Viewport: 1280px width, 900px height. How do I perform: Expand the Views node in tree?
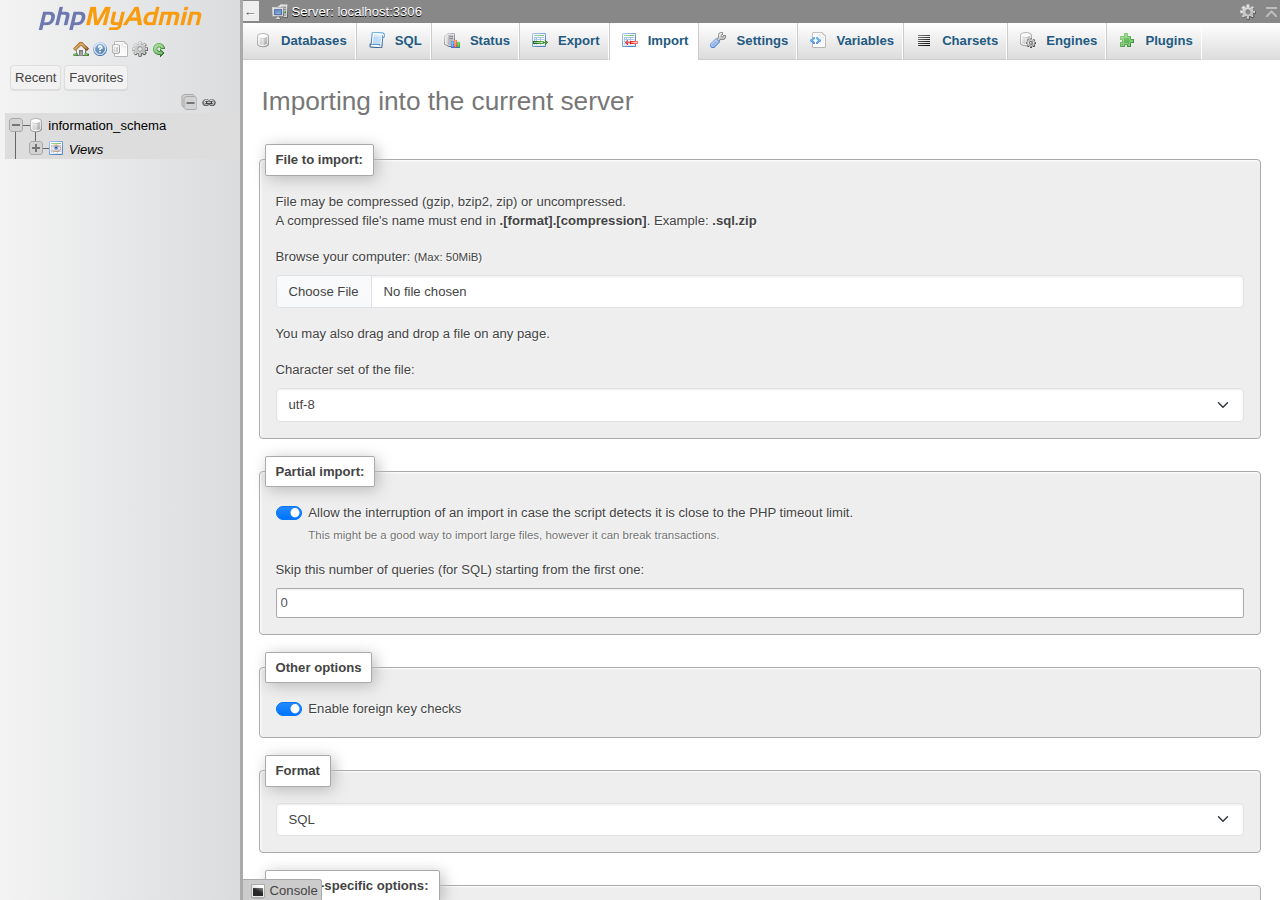click(x=36, y=148)
